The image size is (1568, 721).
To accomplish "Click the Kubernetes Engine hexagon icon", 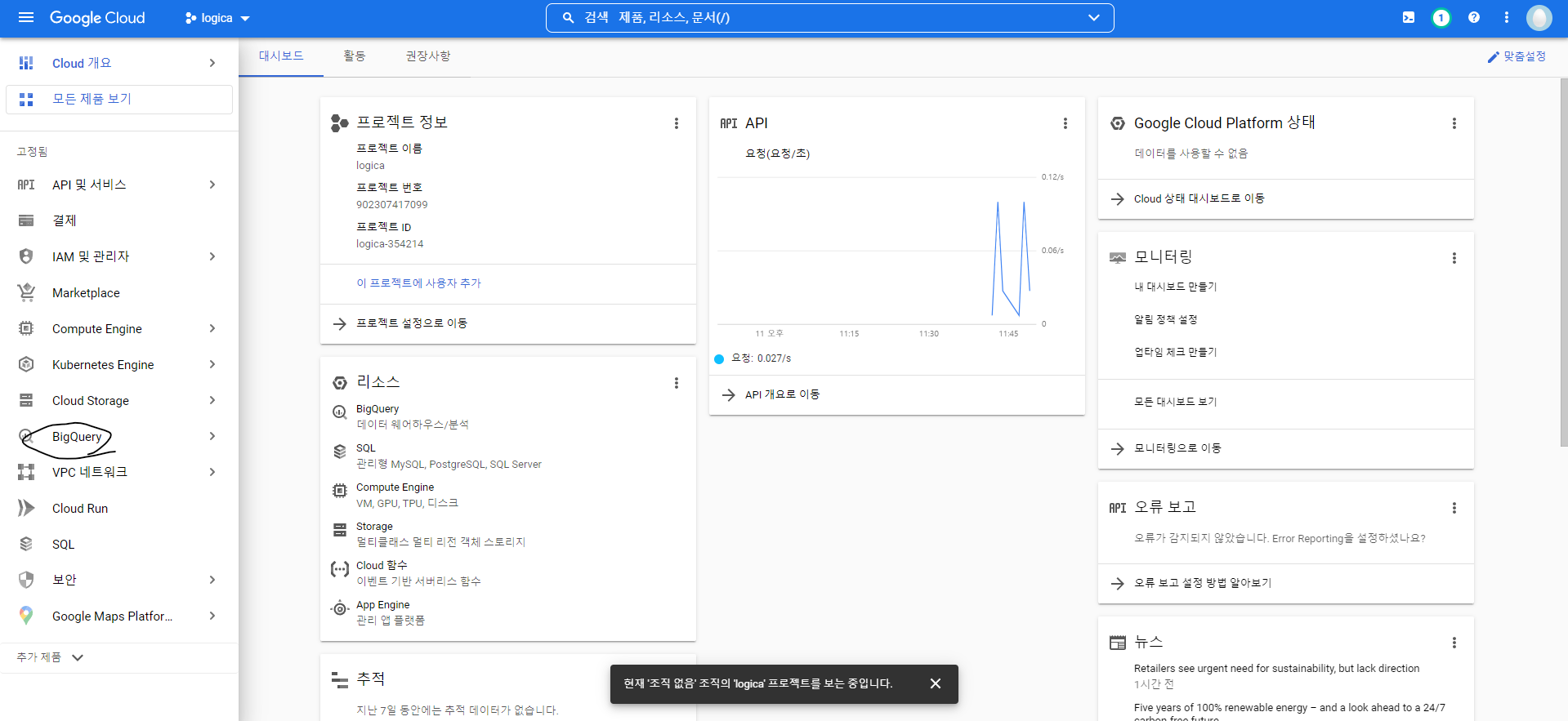I will pos(26,364).
